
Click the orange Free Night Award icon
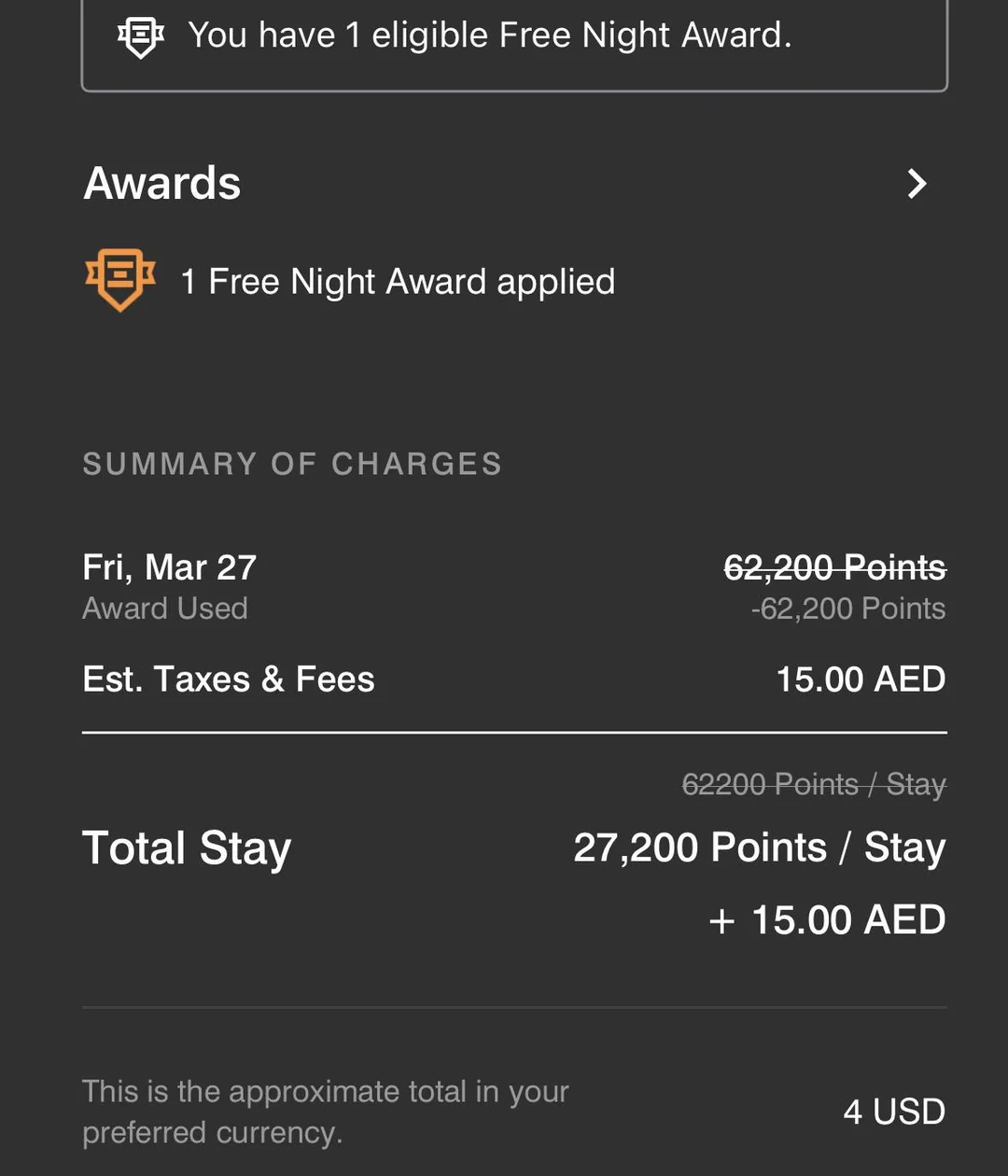point(120,279)
